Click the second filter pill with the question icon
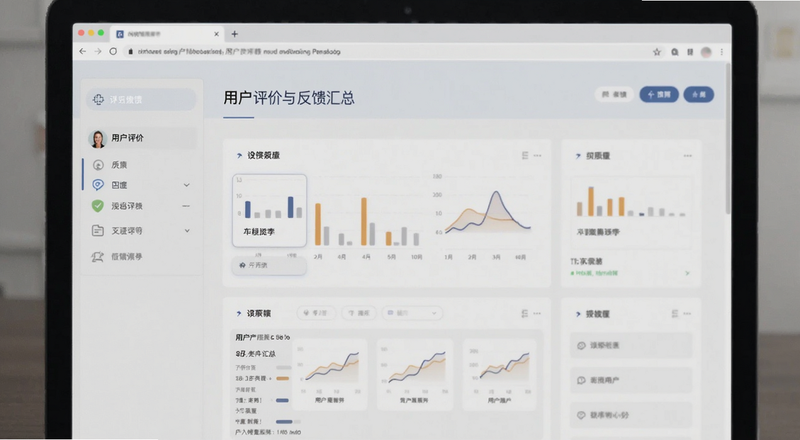Image resolution: width=800 pixels, height=440 pixels. [359, 313]
